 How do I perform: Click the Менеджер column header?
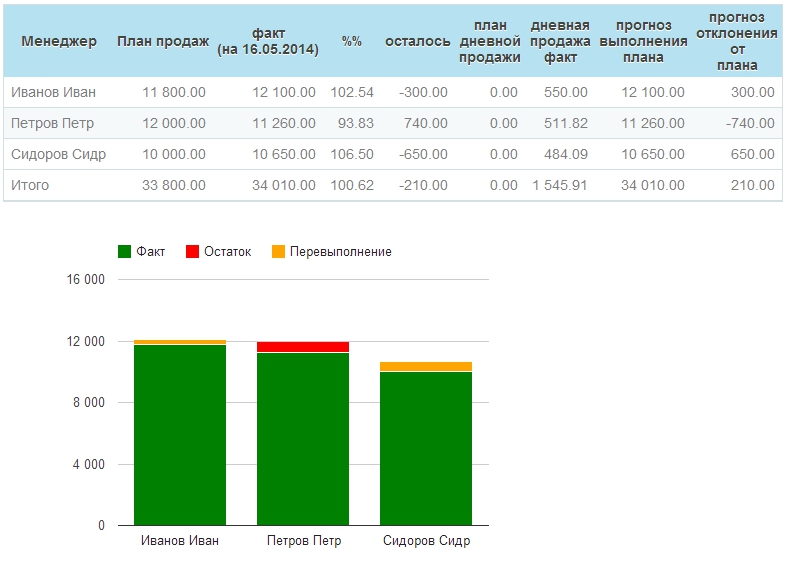pyautogui.click(x=59, y=41)
